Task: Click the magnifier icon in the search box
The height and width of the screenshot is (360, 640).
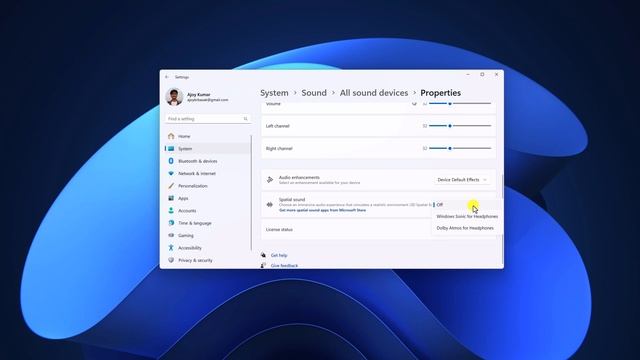Action: 246,119
